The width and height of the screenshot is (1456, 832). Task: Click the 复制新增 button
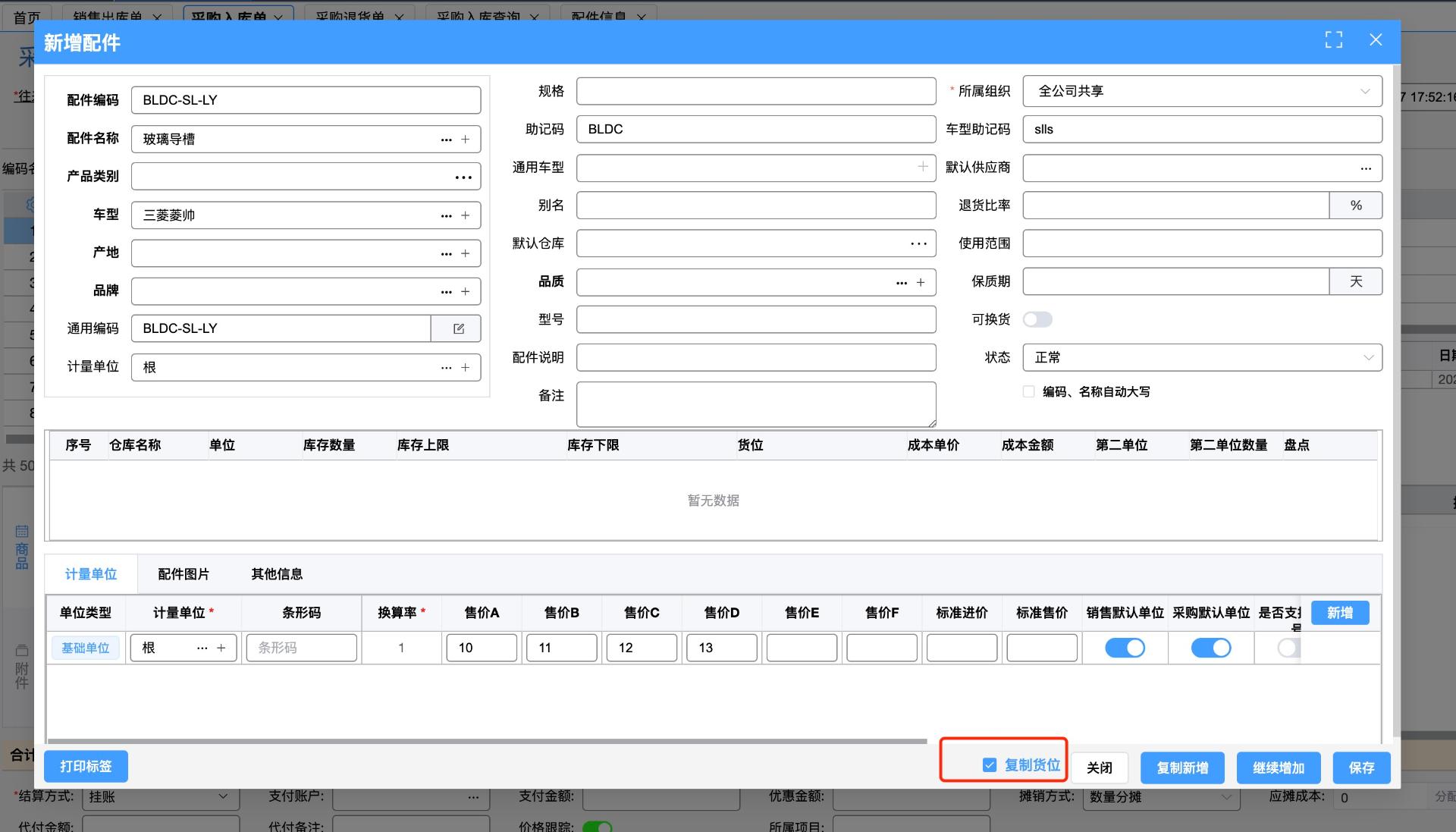pos(1182,768)
